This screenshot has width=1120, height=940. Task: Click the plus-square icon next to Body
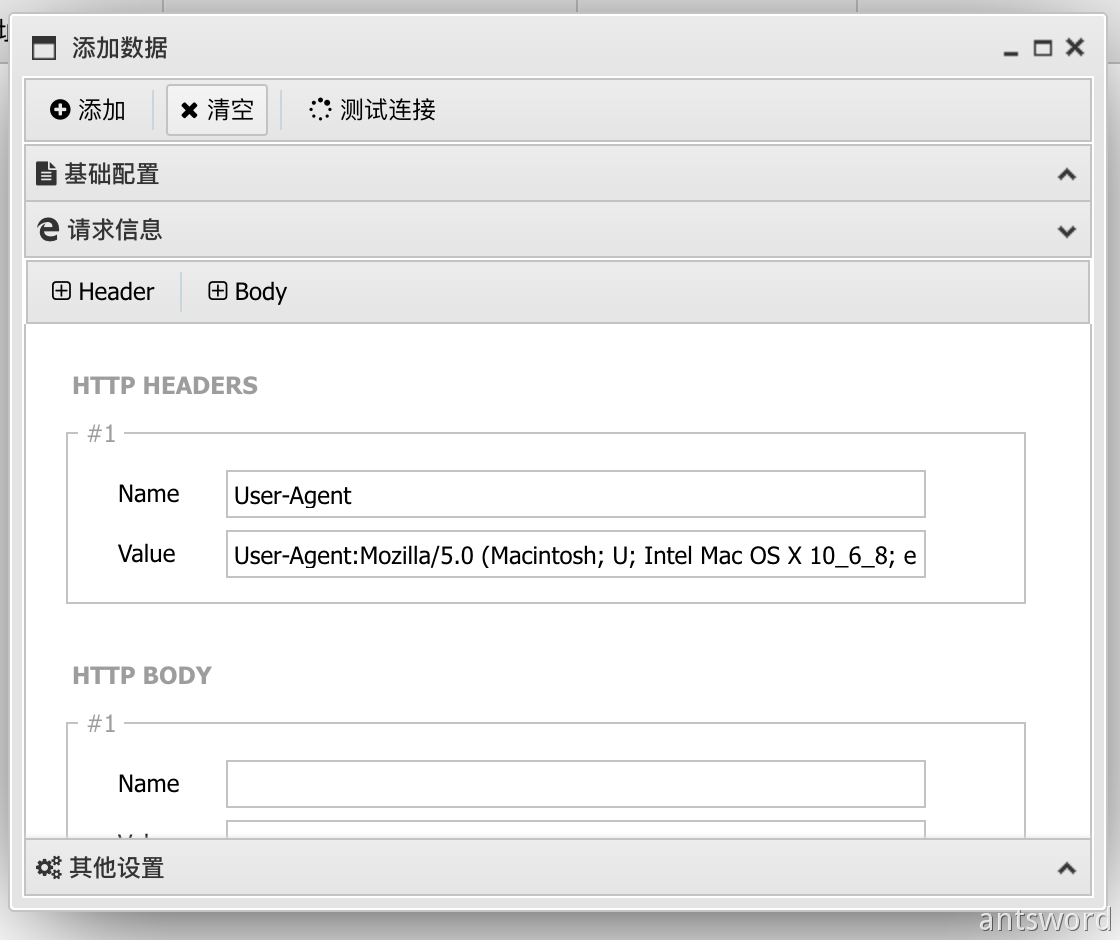[x=218, y=292]
